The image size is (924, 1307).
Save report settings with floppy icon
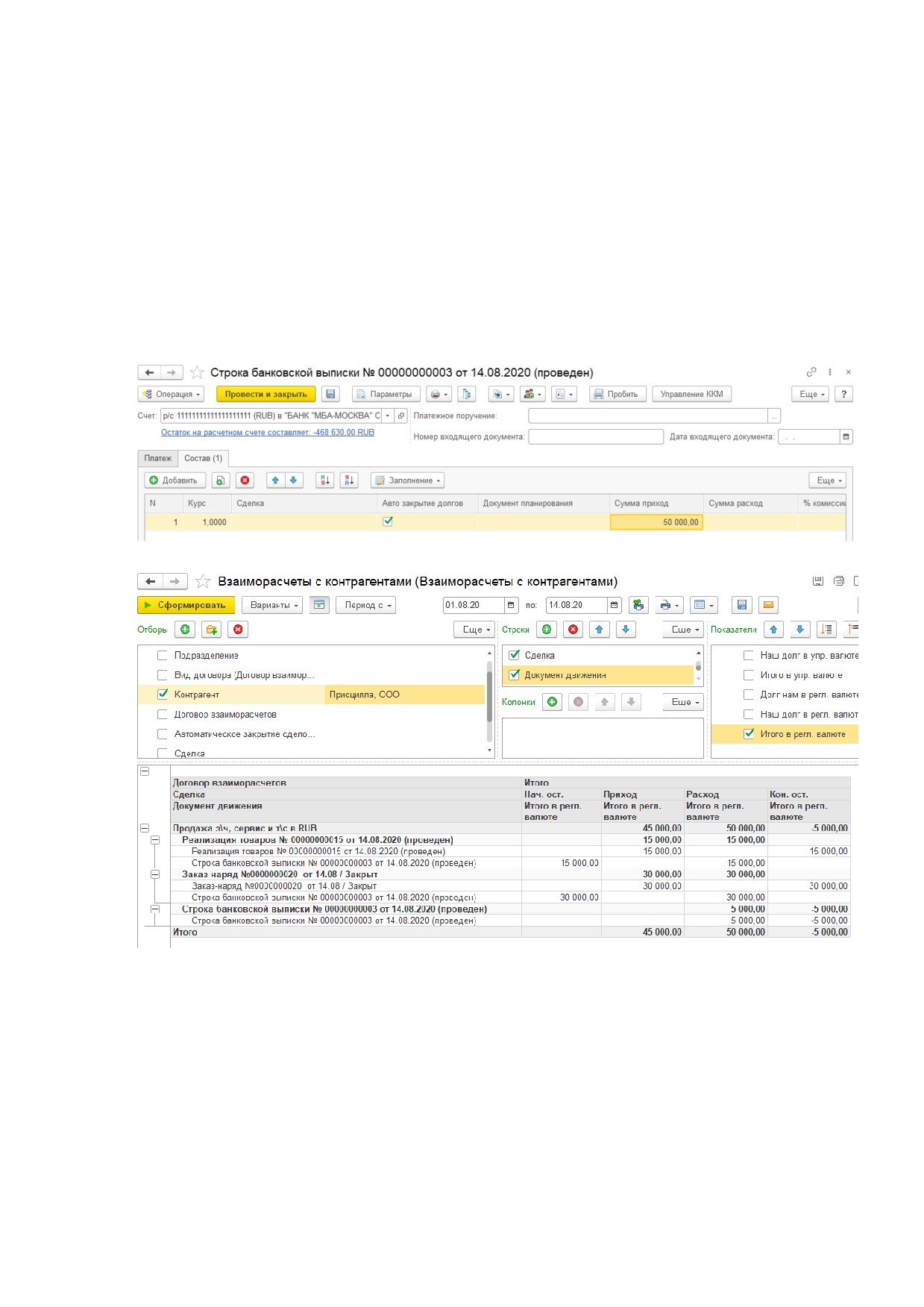tap(741, 605)
